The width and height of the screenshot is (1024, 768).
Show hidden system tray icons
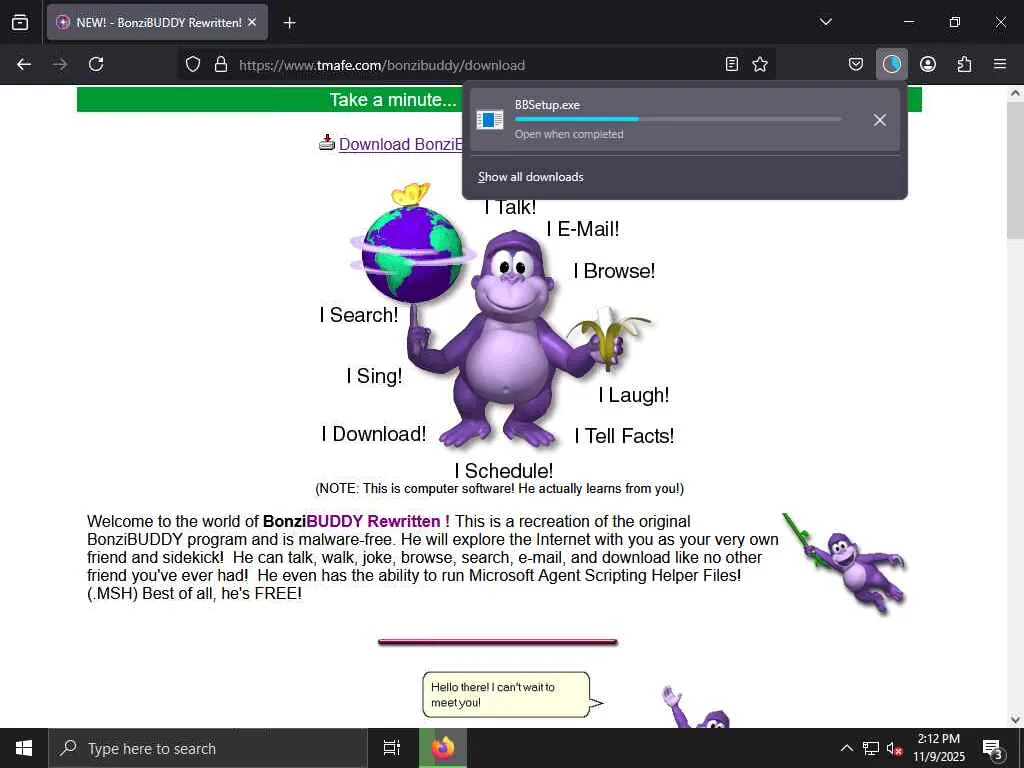(x=846, y=748)
